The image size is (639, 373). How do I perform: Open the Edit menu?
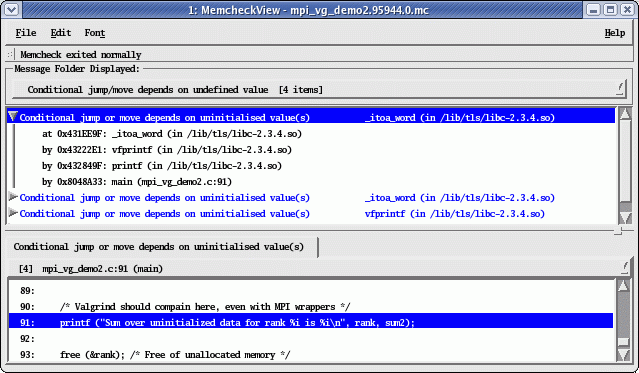(61, 33)
